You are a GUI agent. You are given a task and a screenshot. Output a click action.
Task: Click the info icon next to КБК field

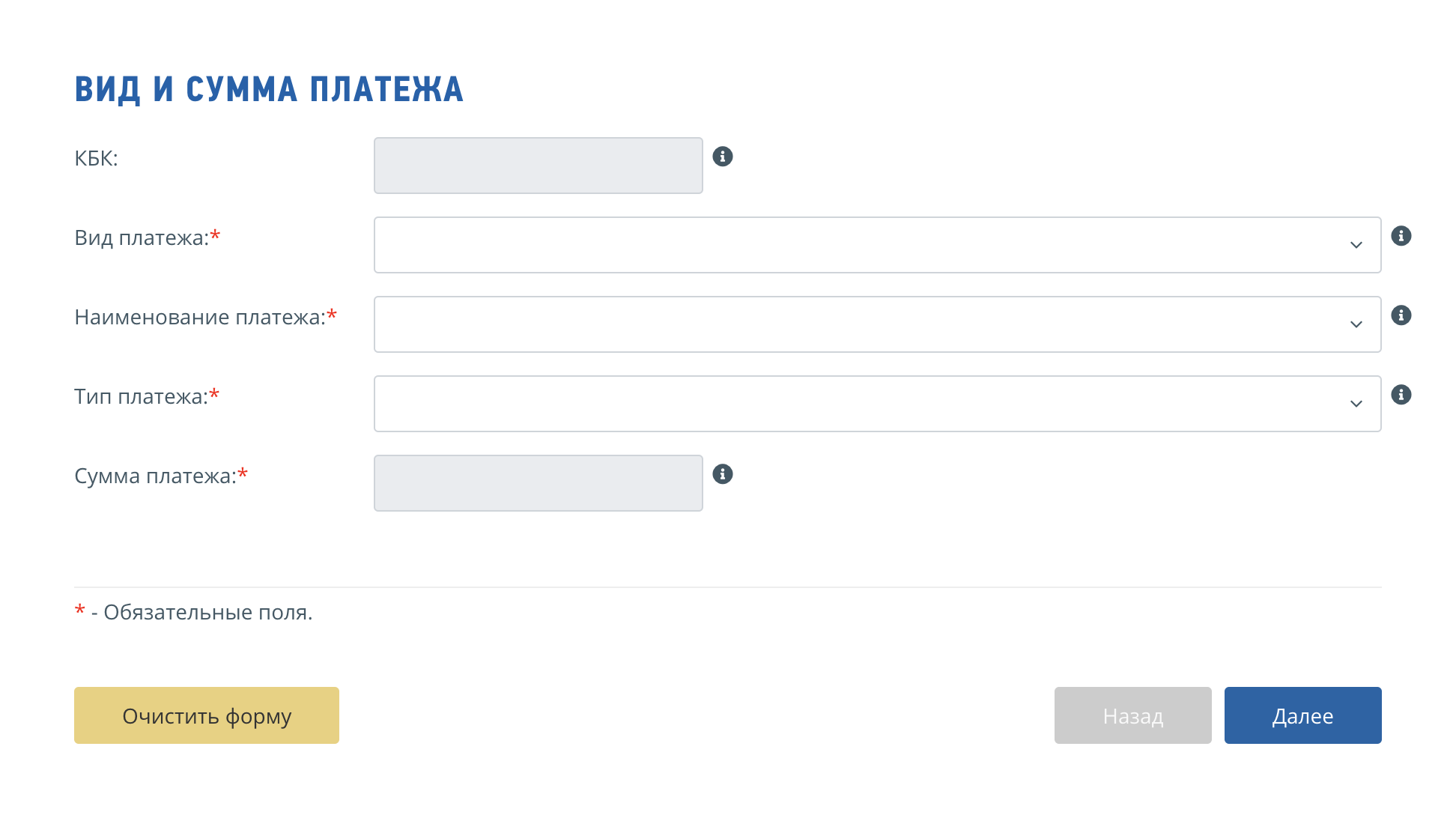point(722,157)
